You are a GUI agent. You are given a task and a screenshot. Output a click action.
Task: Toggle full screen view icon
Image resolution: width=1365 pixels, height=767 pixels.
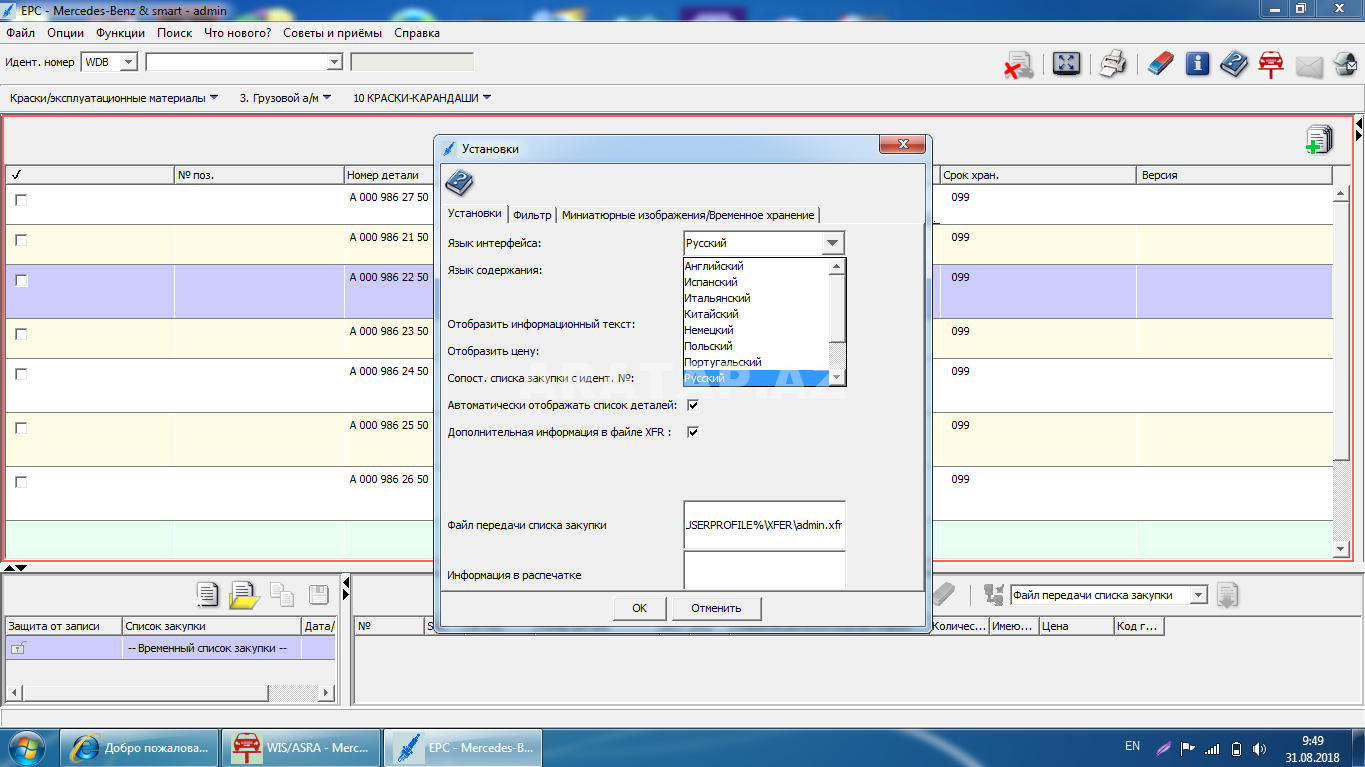coord(1066,65)
